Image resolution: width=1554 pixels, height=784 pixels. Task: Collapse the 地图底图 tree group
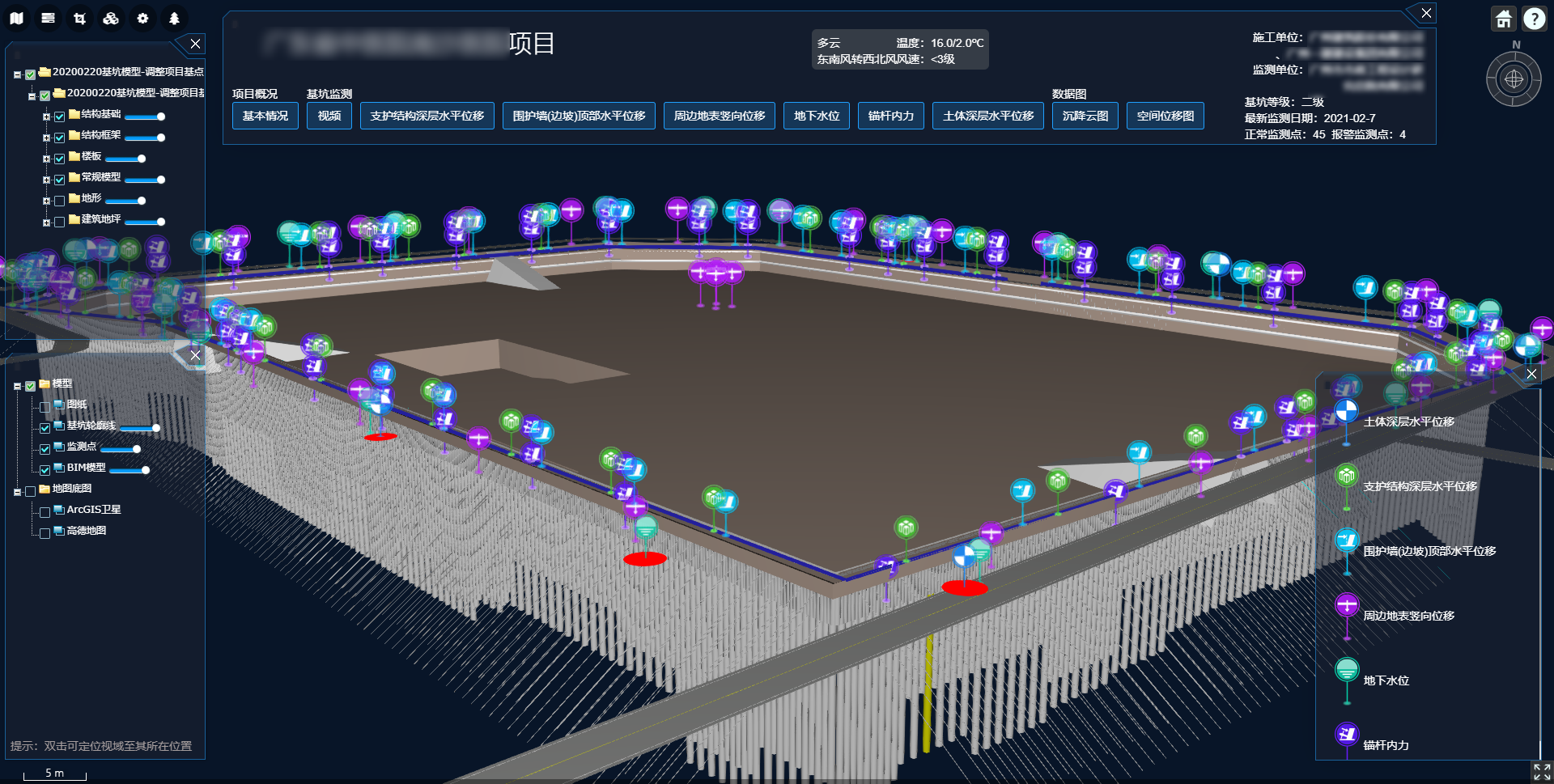click(x=17, y=491)
